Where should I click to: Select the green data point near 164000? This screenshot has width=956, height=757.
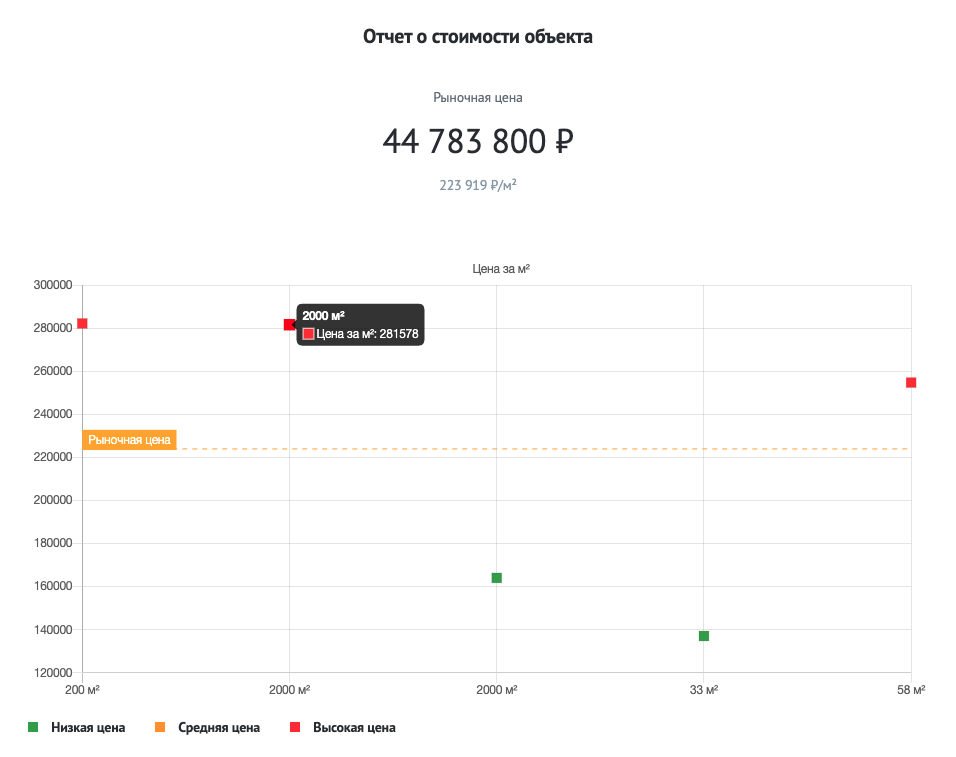496,578
